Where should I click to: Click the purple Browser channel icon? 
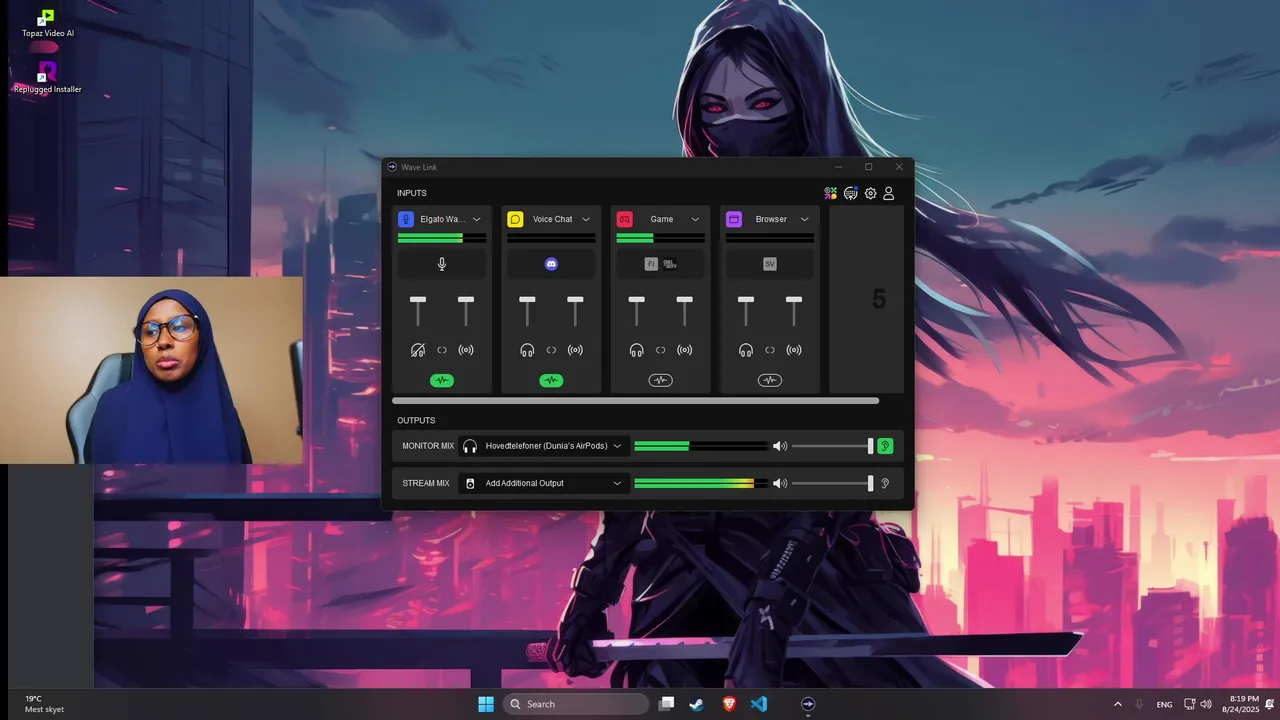coord(734,219)
